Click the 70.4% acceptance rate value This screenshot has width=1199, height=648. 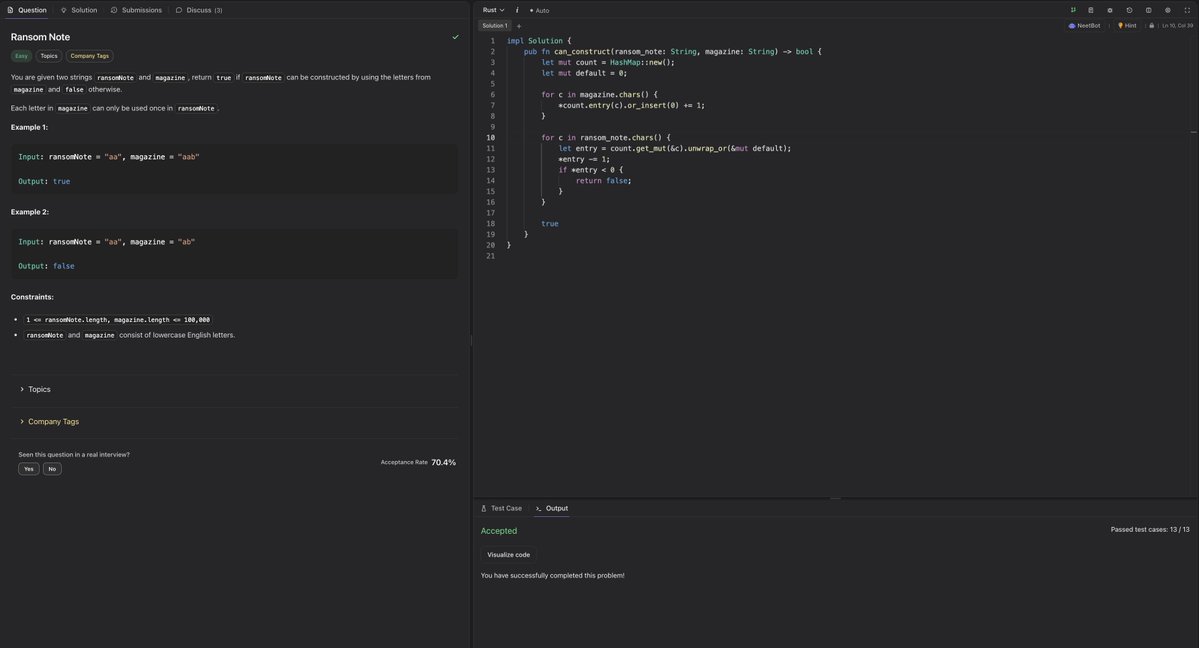444,462
